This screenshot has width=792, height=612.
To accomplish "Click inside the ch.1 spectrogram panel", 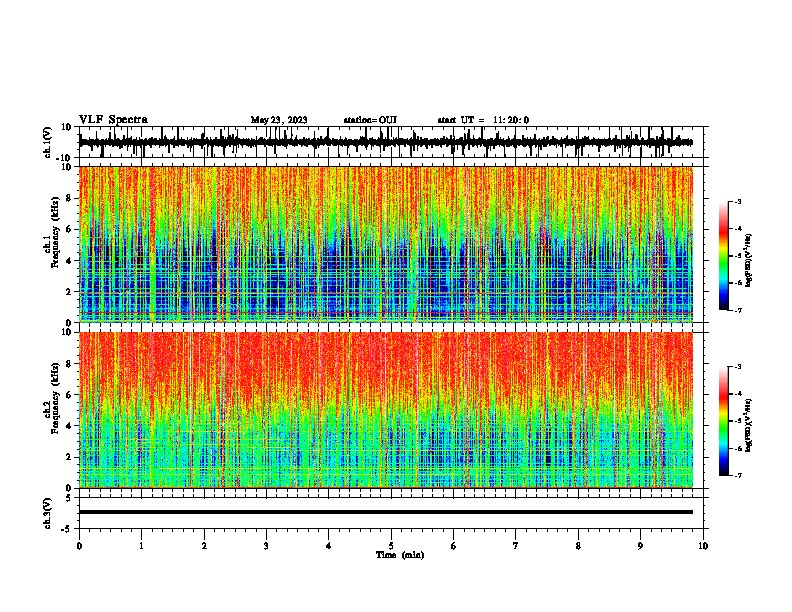I will click(x=386, y=244).
